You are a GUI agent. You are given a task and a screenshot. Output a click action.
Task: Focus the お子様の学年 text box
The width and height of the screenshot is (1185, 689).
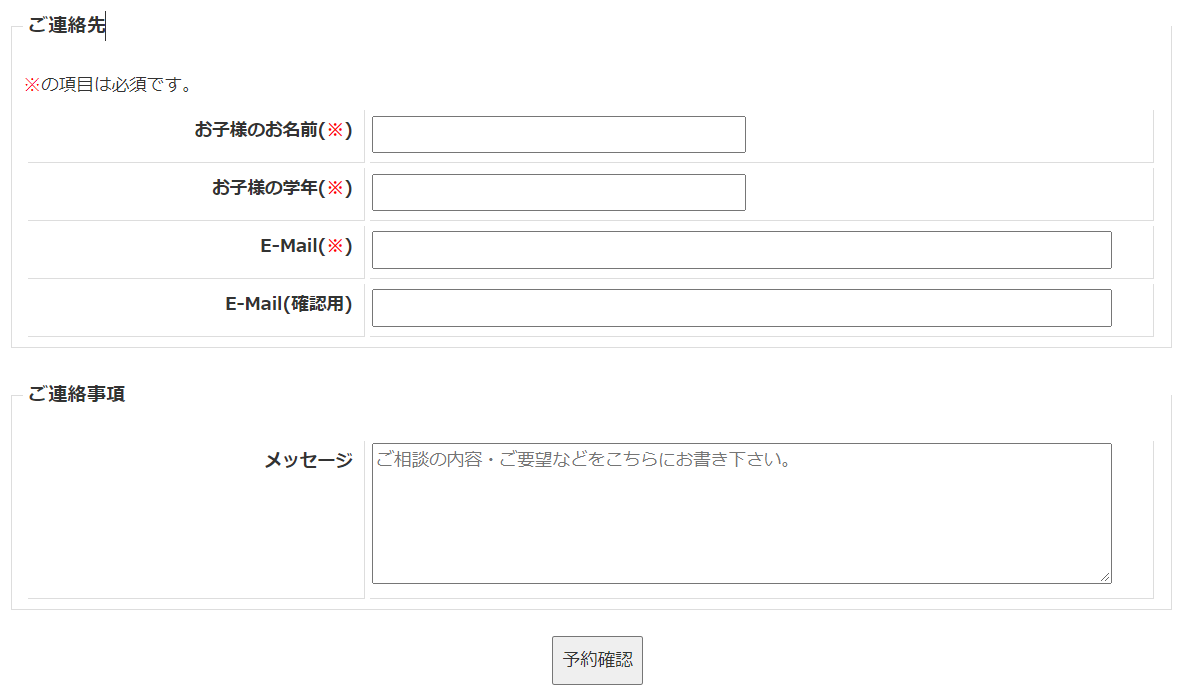tap(558, 193)
